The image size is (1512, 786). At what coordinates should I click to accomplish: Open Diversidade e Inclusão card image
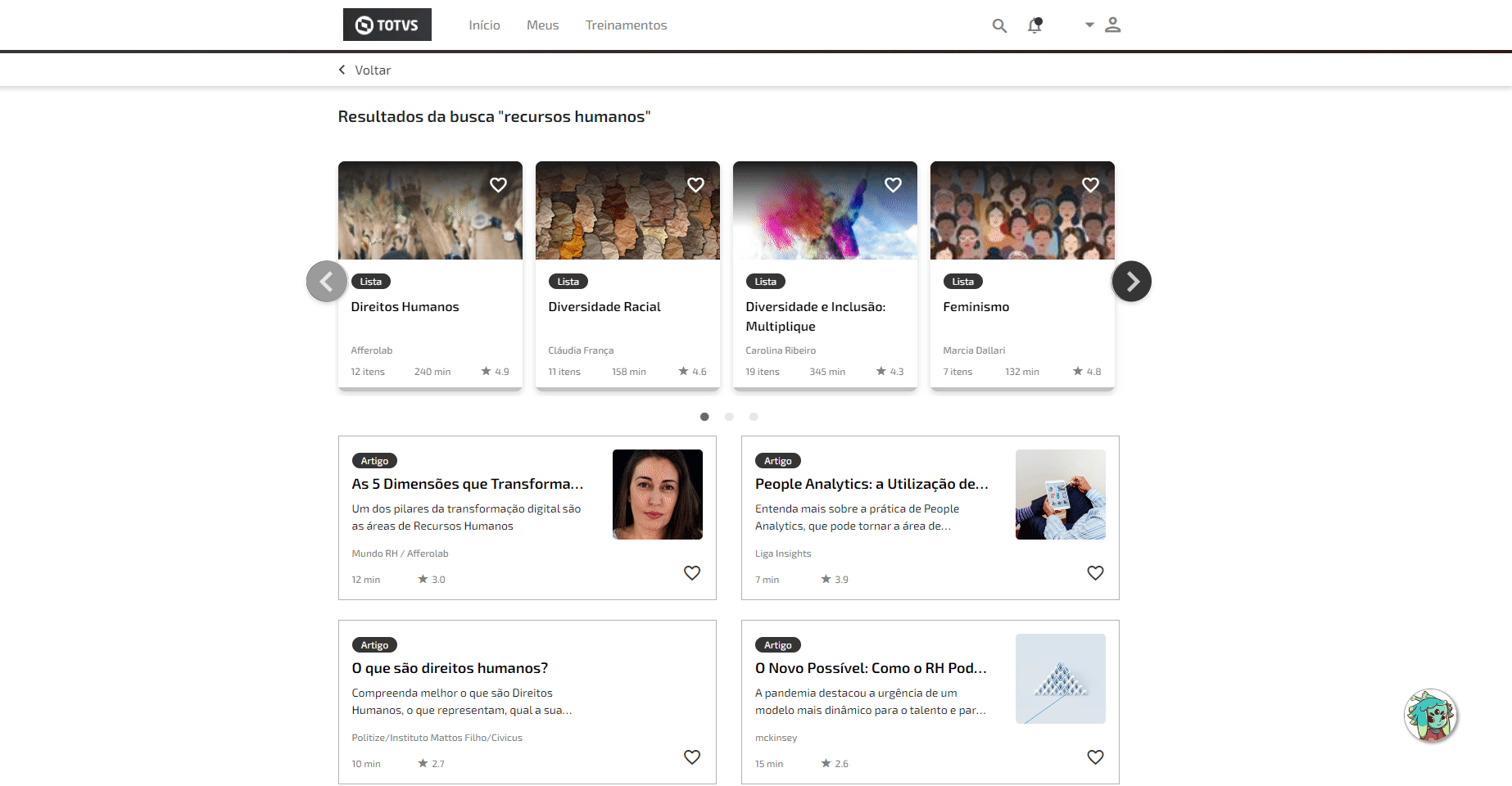click(x=825, y=210)
